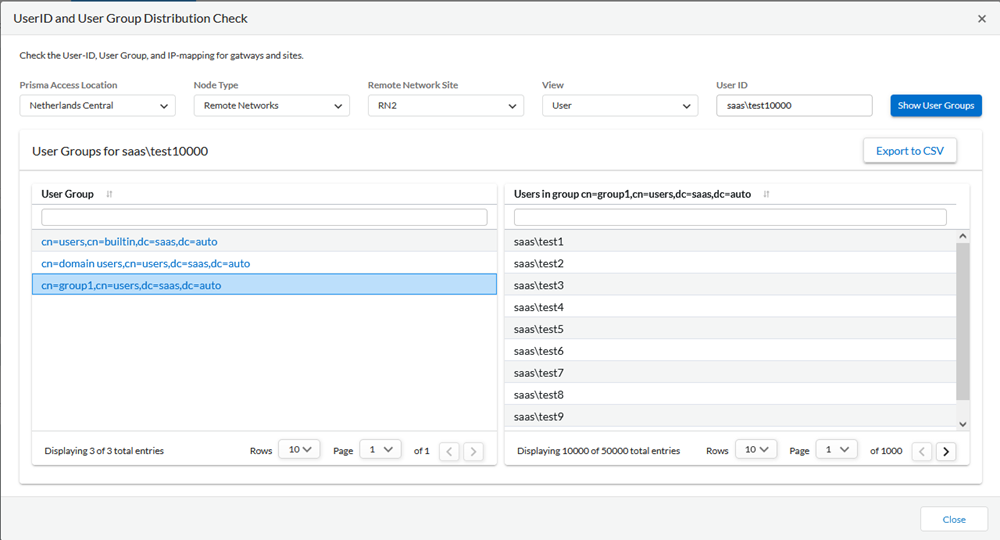Go to previous page of users list
The width and height of the screenshot is (1000, 540).
coord(922,451)
